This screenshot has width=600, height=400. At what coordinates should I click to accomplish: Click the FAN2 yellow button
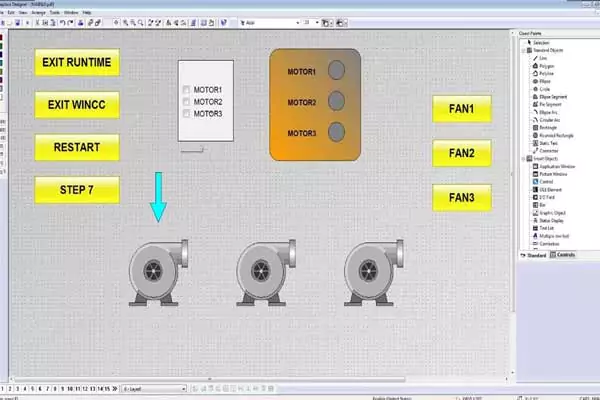pos(461,153)
